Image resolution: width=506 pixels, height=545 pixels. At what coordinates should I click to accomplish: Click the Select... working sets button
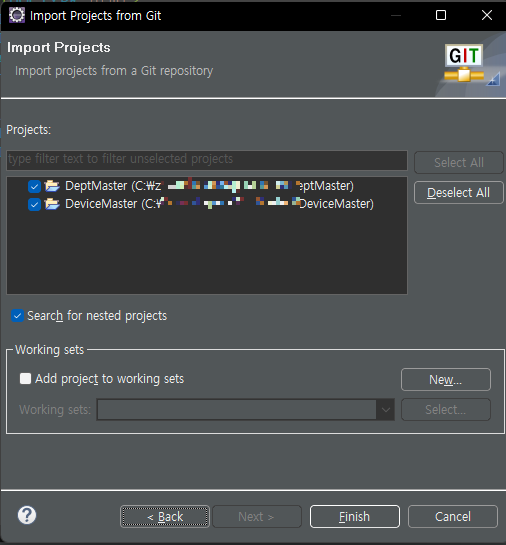(446, 409)
